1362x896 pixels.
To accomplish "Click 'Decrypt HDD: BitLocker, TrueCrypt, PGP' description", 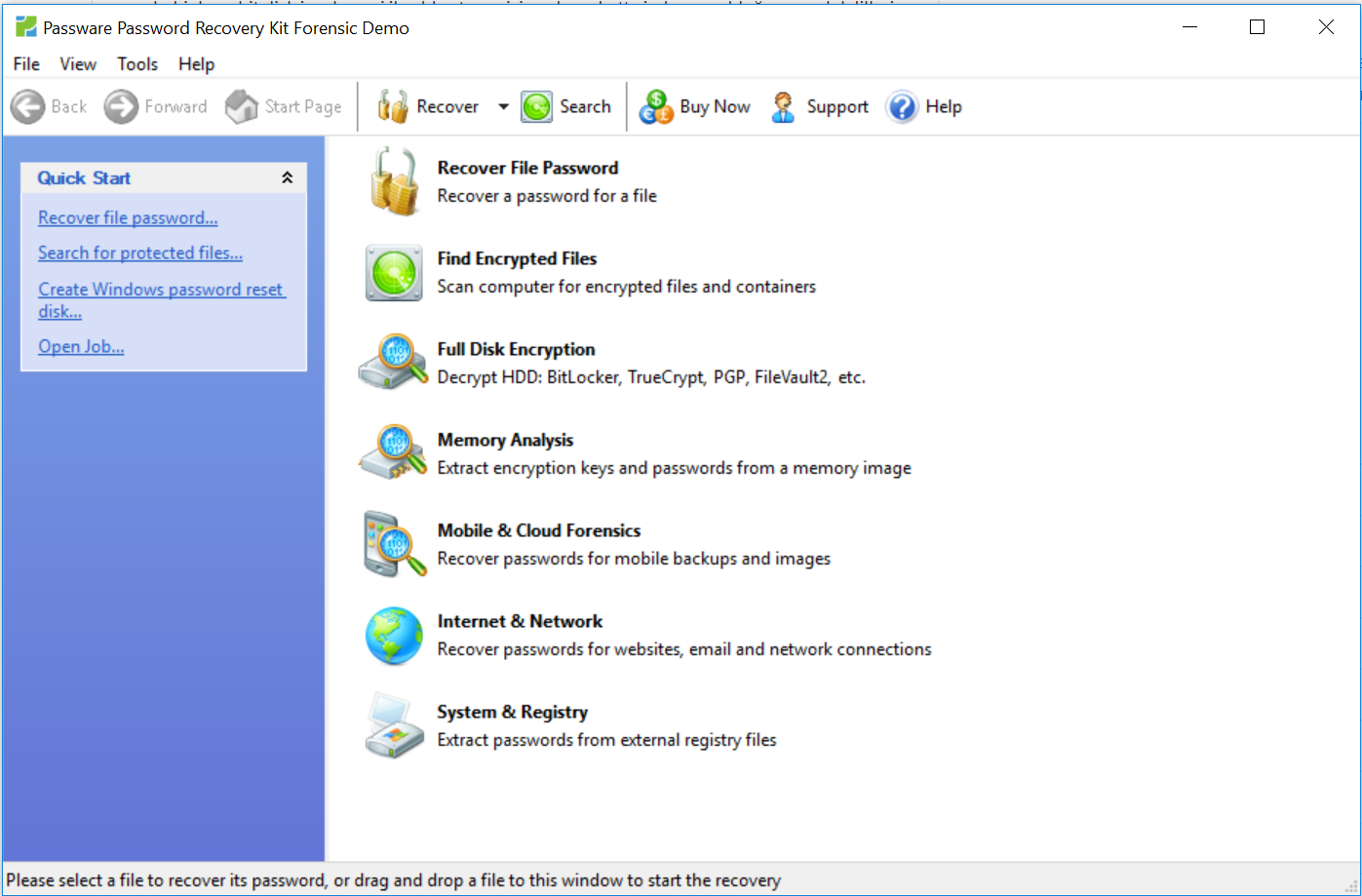I will tap(651, 377).
